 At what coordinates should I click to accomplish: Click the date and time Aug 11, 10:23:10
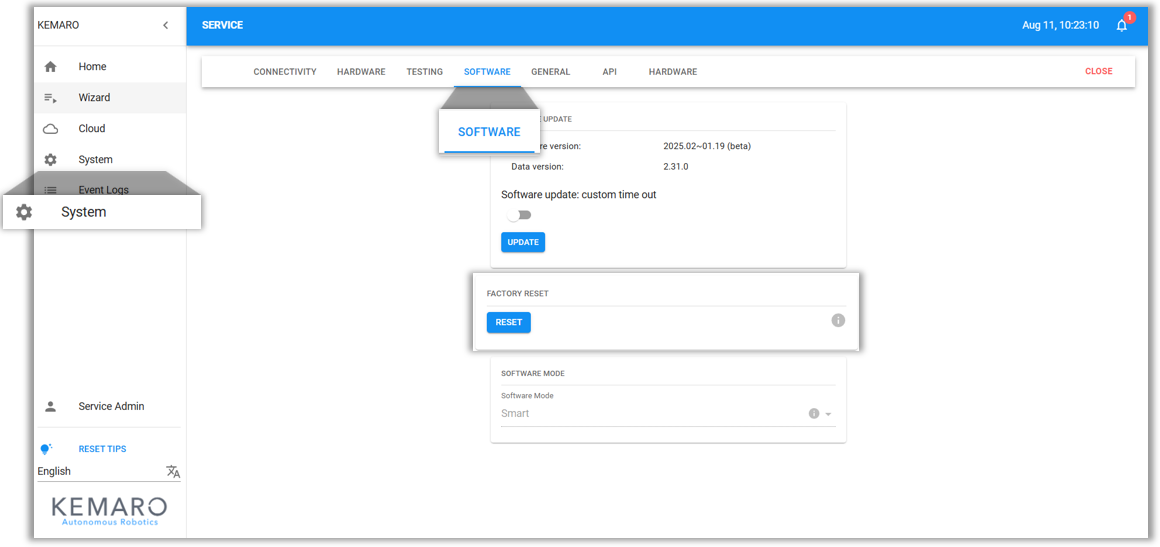click(x=1060, y=25)
